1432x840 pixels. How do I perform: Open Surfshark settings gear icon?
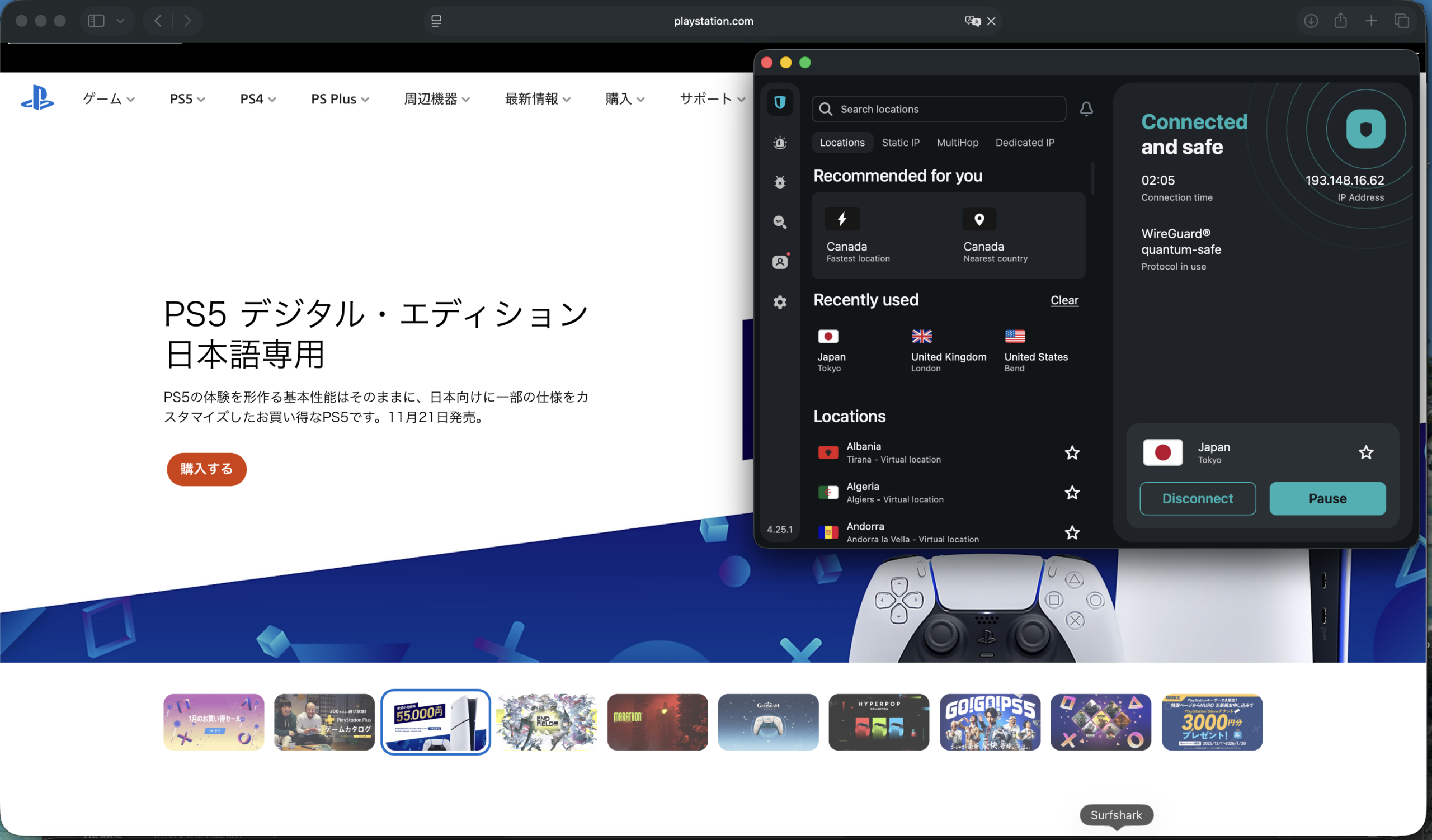coord(780,302)
